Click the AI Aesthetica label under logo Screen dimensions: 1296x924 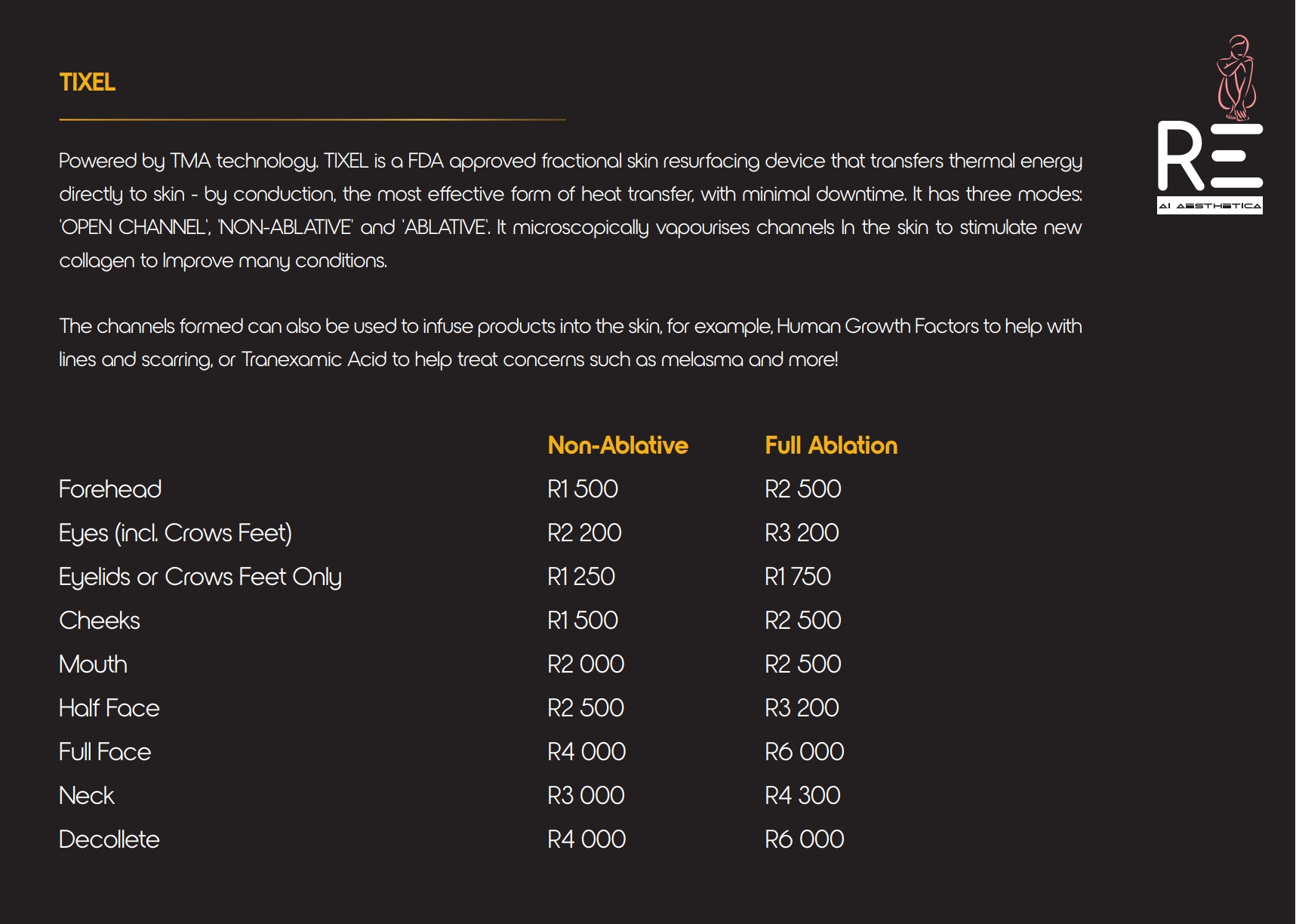coord(1209,205)
